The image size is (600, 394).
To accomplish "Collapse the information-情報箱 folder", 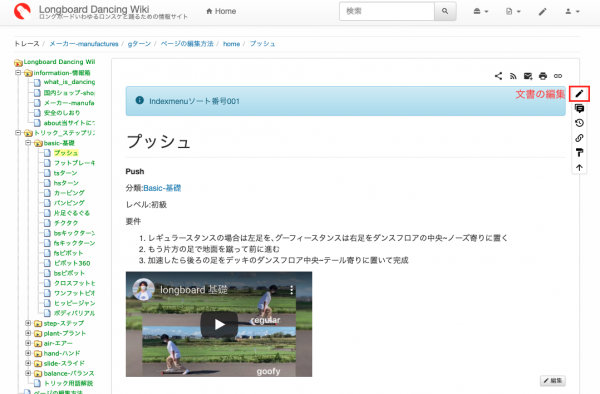I will 18,72.
